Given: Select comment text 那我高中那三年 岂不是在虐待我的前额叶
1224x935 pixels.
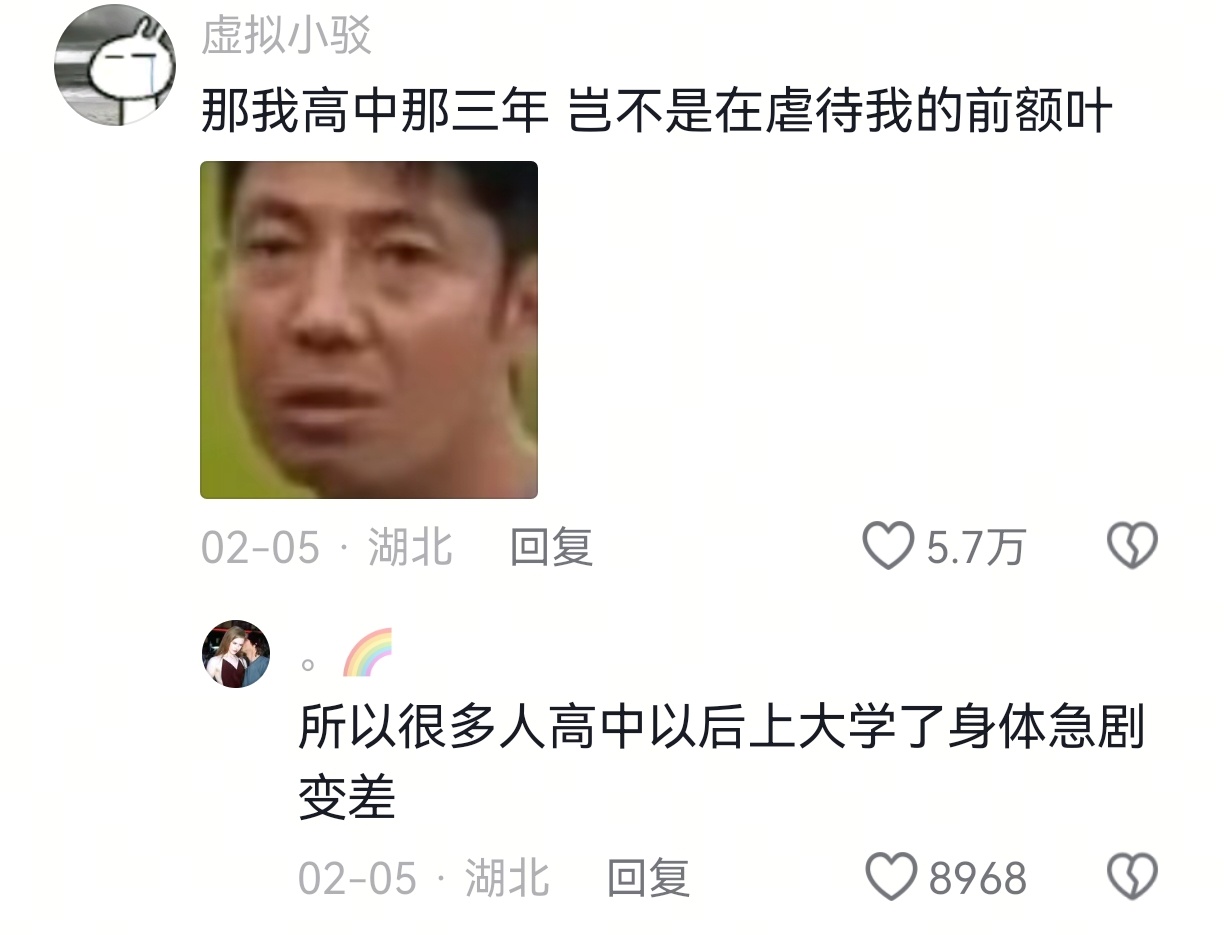Looking at the screenshot, I should tap(657, 110).
